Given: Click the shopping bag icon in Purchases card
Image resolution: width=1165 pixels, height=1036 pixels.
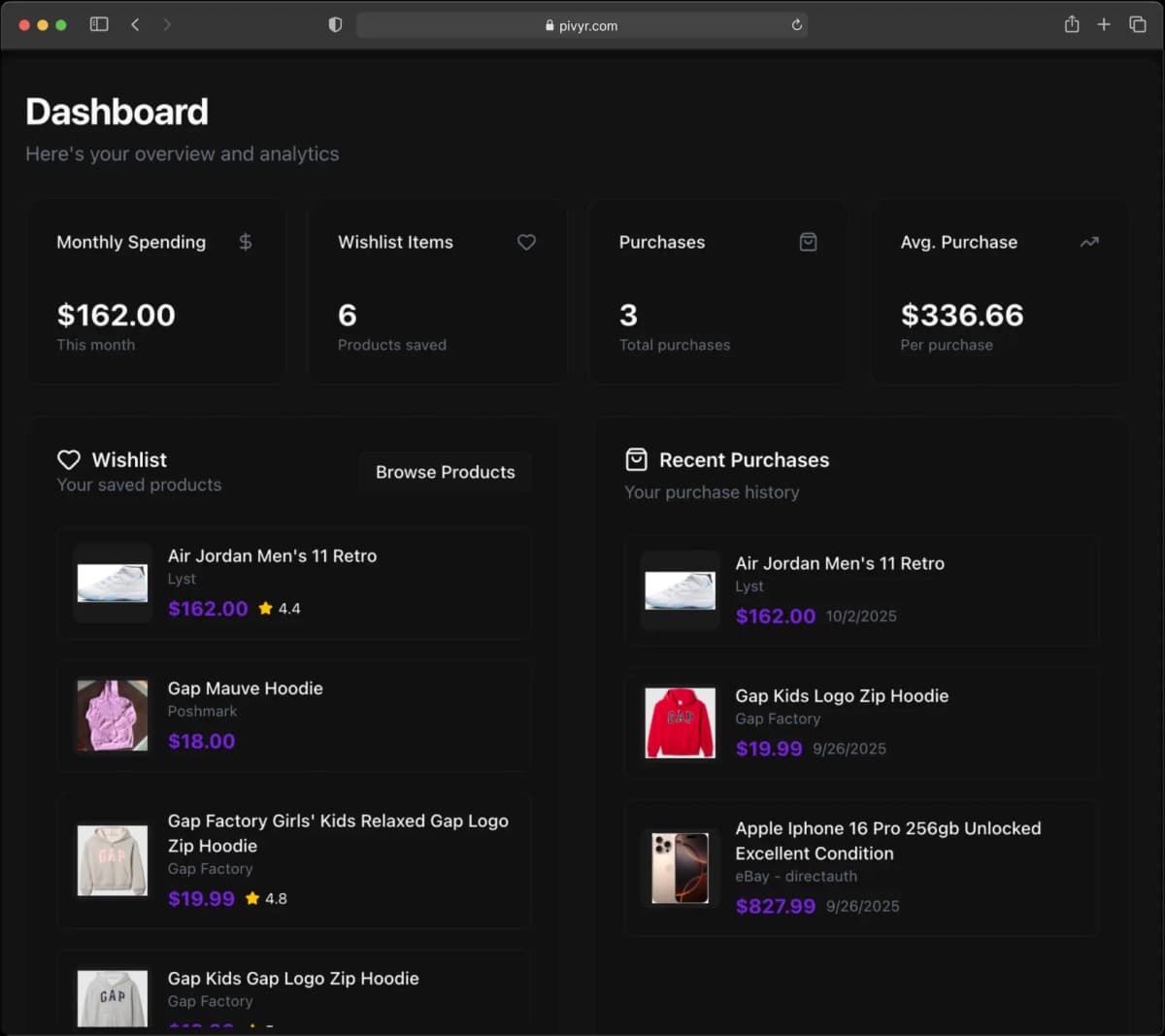Looking at the screenshot, I should click(x=808, y=242).
